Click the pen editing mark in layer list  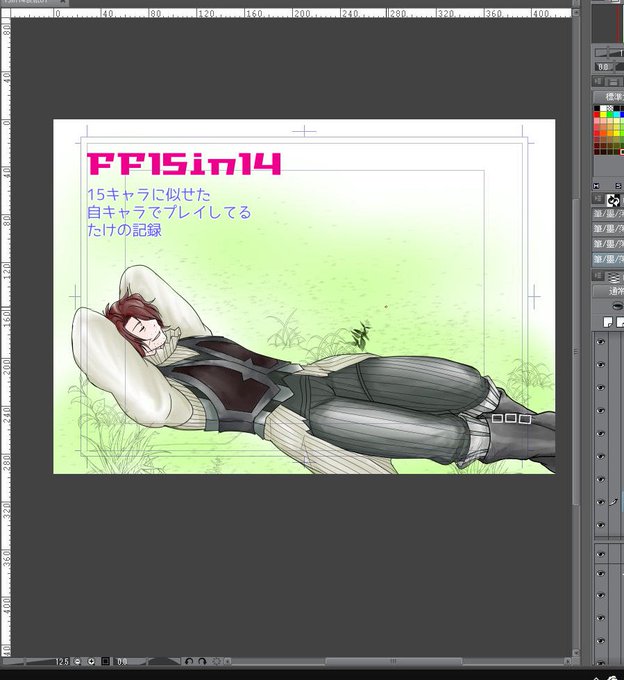pos(613,502)
